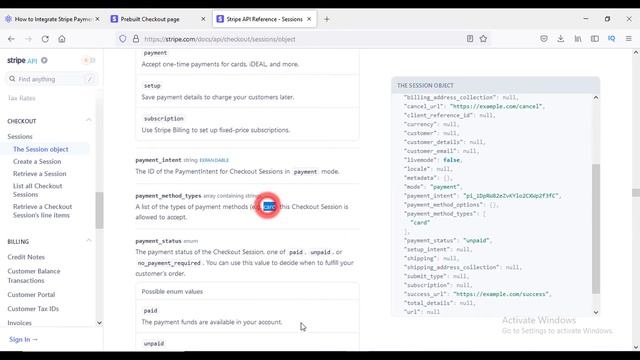Open the downloads arrow icon
Image resolution: width=640 pixels, height=360 pixels.
point(560,39)
